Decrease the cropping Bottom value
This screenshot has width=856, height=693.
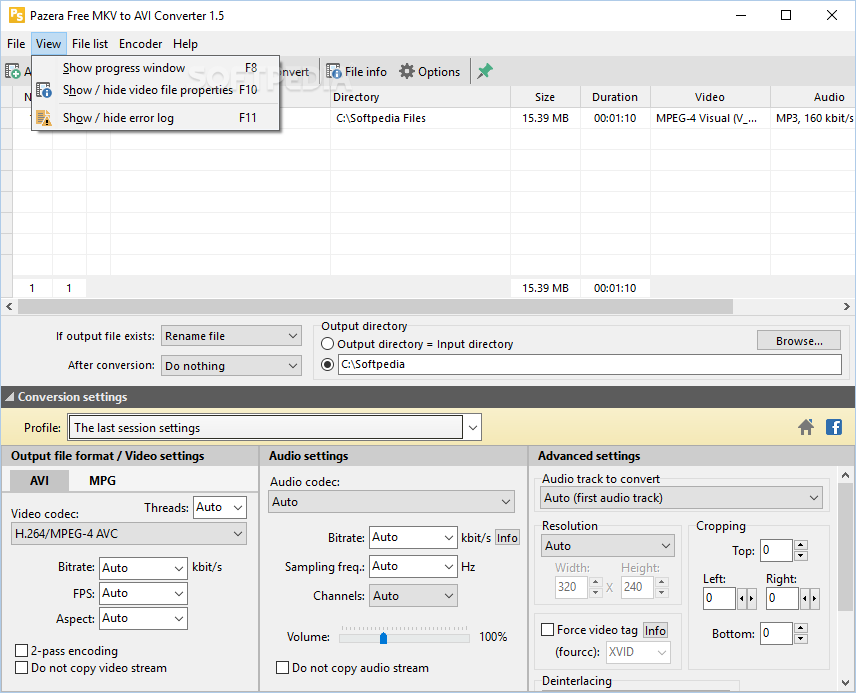click(801, 639)
